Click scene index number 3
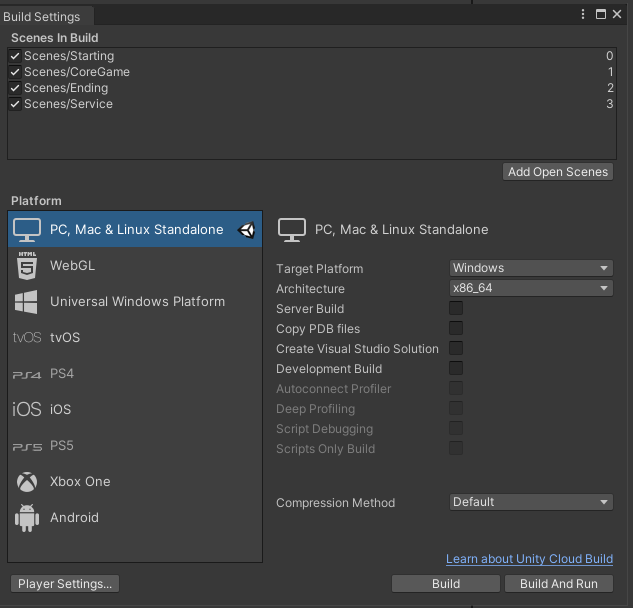 pyautogui.click(x=610, y=104)
